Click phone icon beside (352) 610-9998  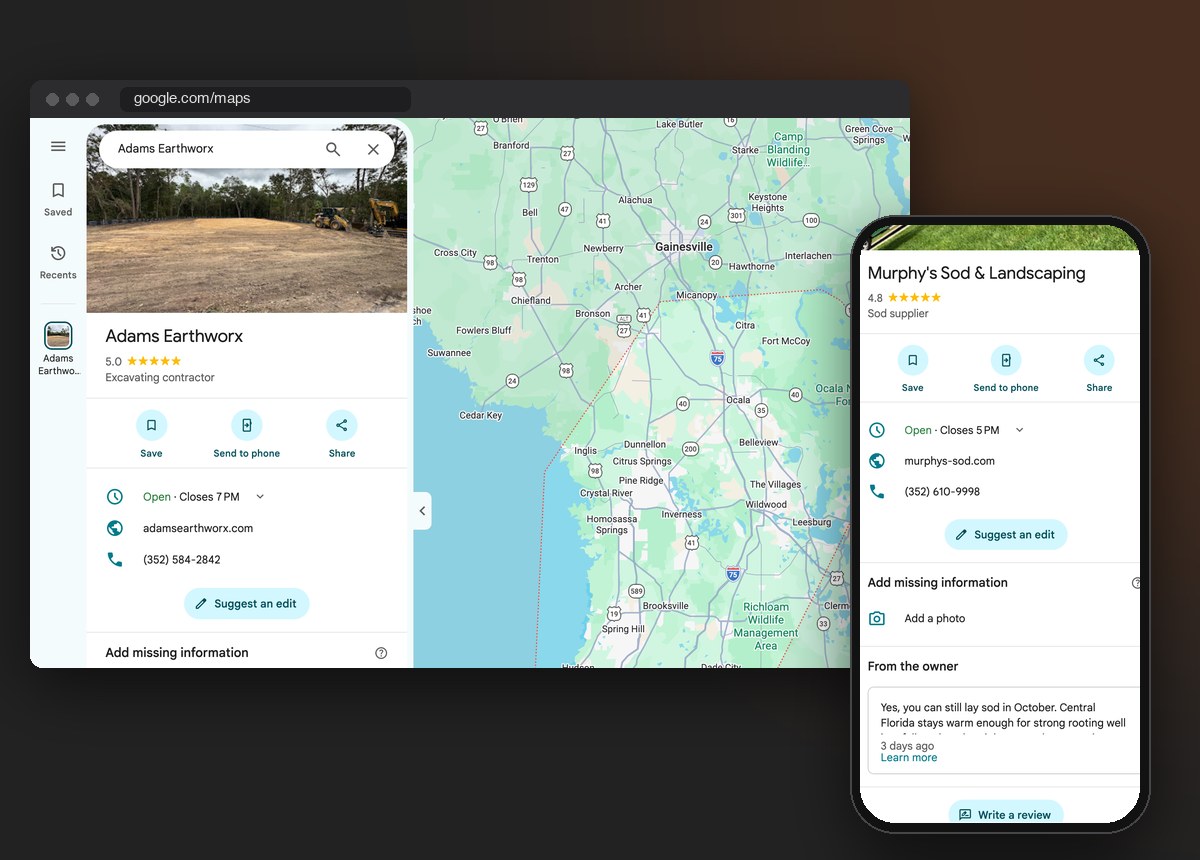(x=877, y=492)
